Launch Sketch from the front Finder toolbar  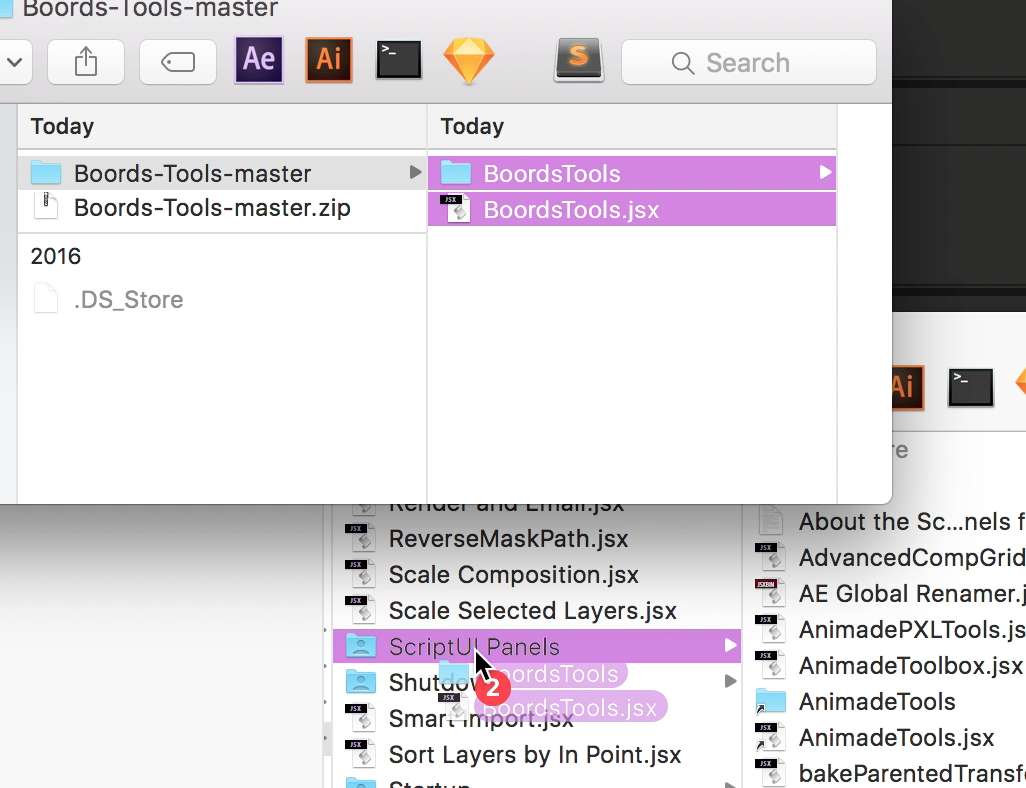click(469, 61)
